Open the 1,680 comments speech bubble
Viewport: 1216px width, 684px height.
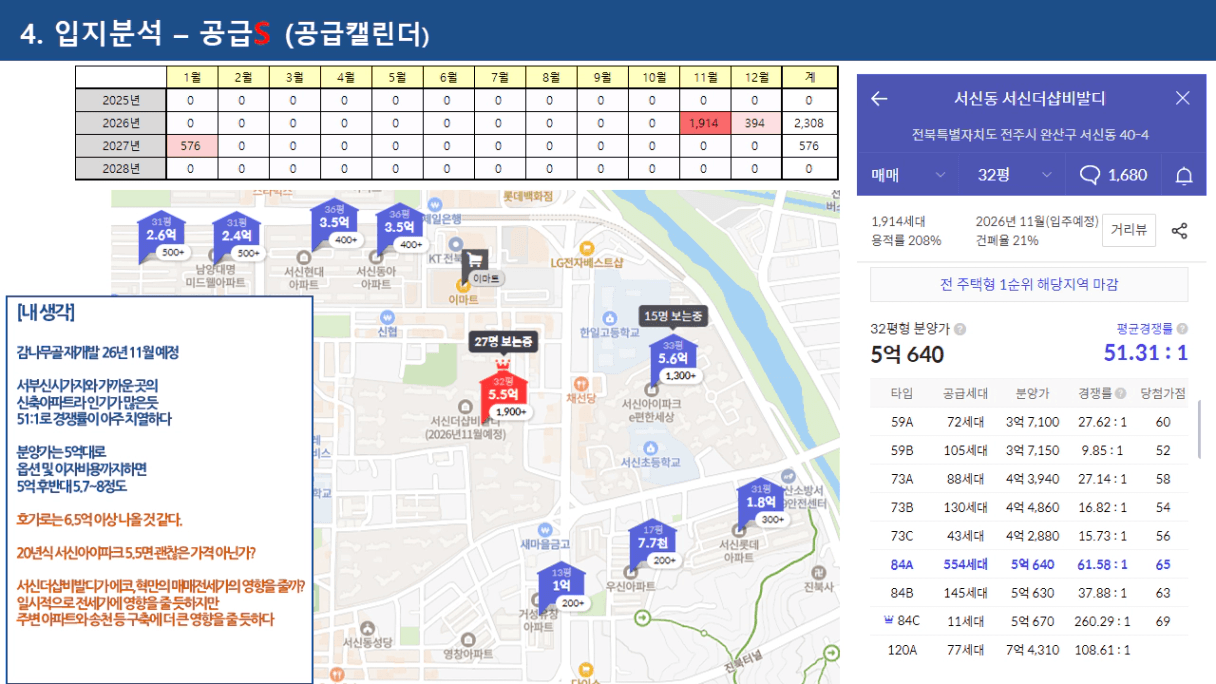(1113, 175)
